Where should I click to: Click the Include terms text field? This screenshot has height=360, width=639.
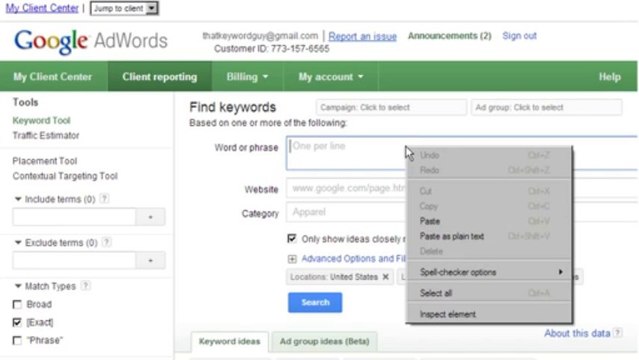(x=74, y=217)
